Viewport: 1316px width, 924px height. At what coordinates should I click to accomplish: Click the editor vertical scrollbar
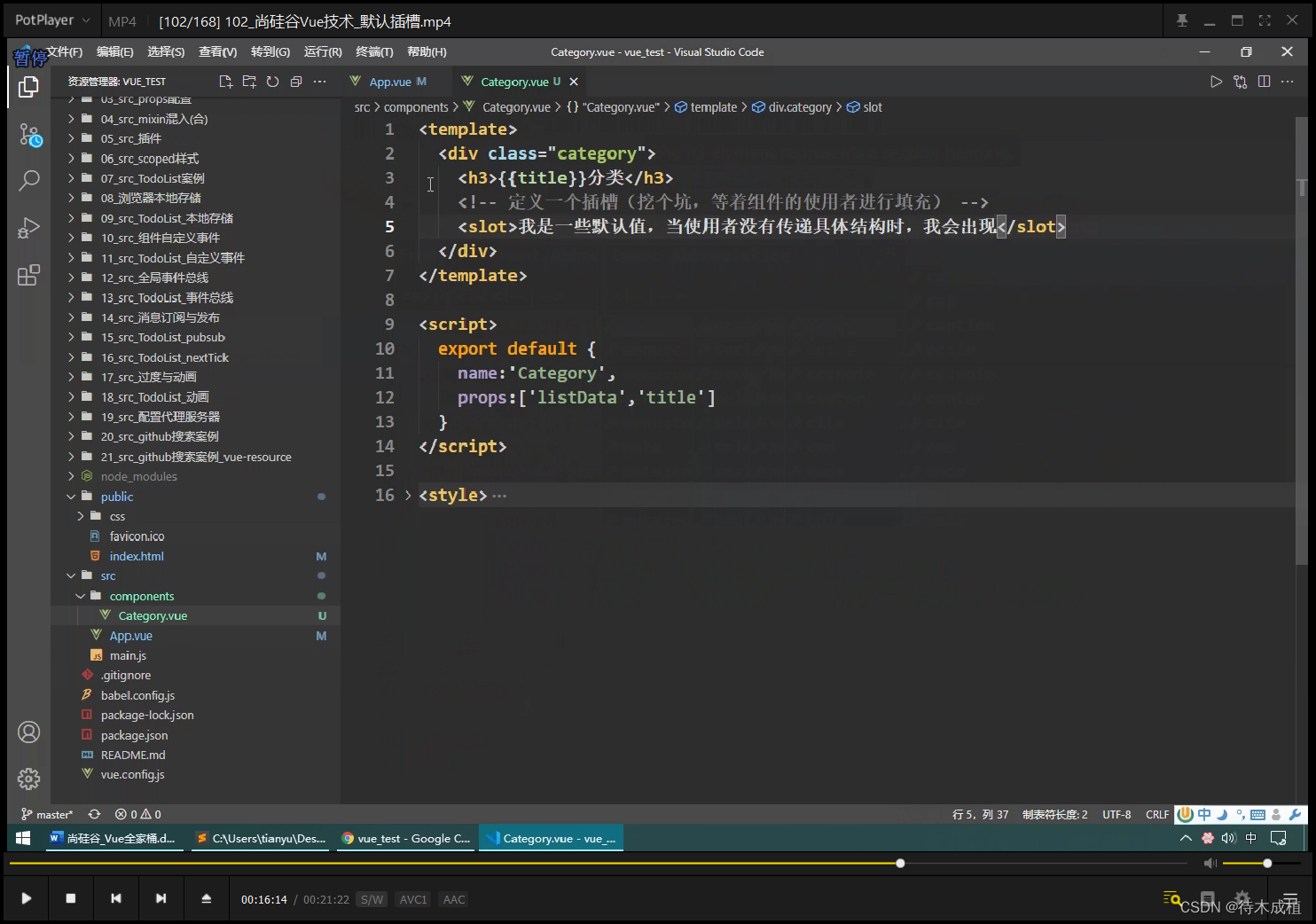click(1302, 341)
